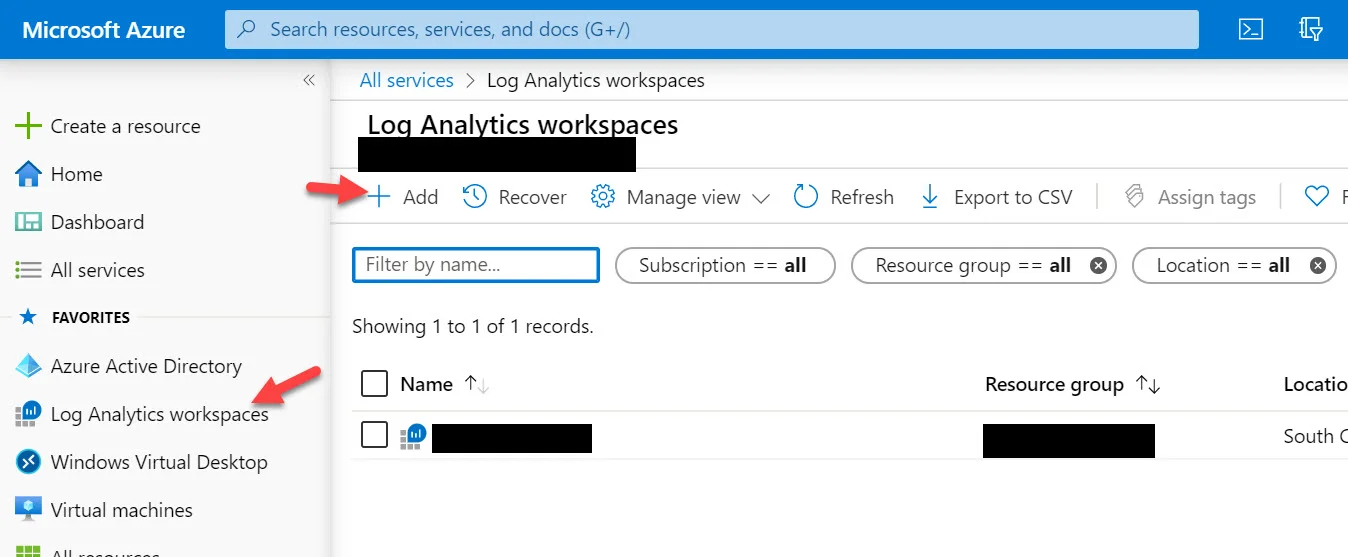Click the Dashboard icon in sidebar
Image resolution: width=1348 pixels, height=557 pixels.
(28, 222)
